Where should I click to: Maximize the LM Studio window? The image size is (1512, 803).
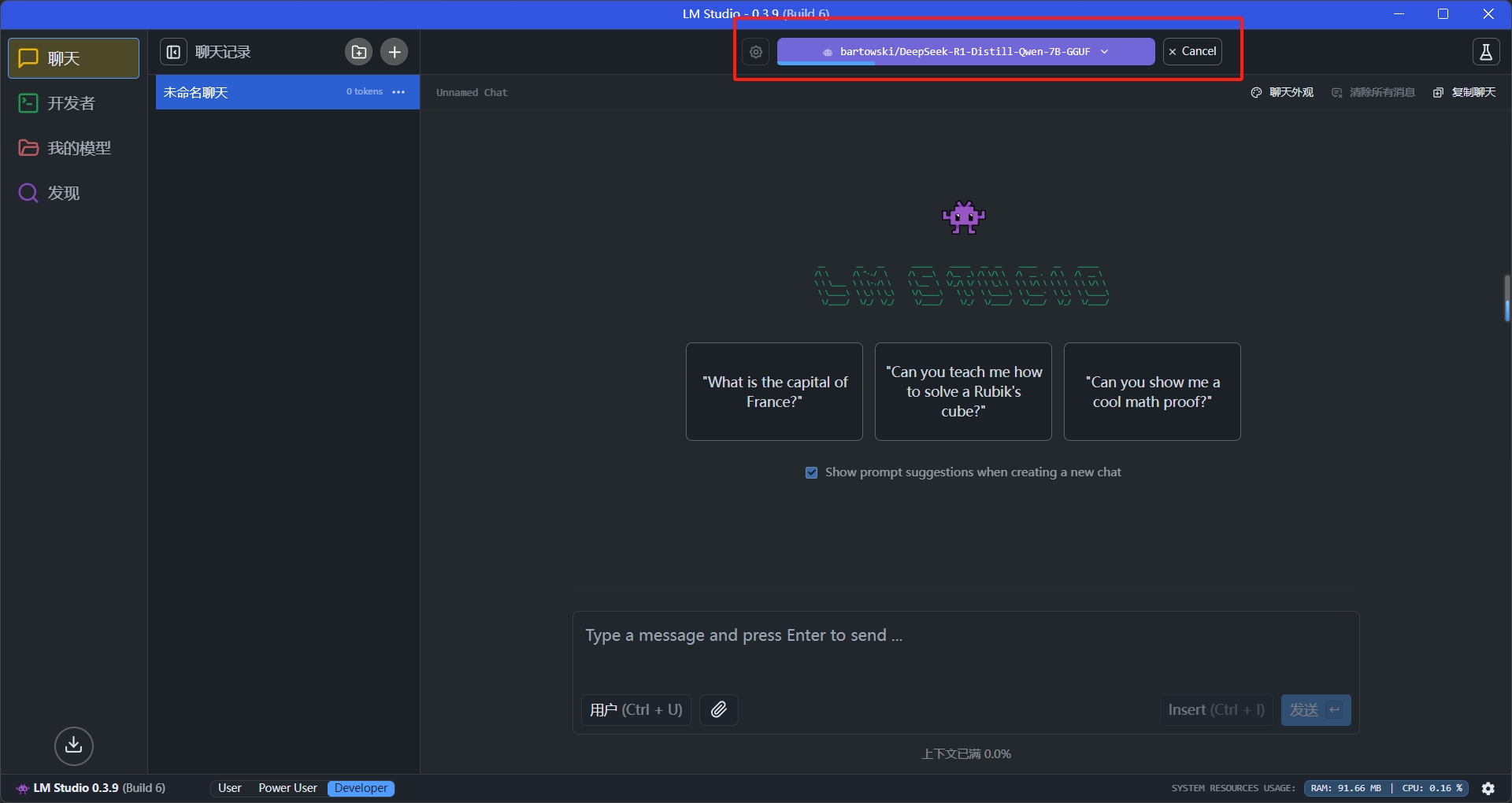click(x=1443, y=14)
